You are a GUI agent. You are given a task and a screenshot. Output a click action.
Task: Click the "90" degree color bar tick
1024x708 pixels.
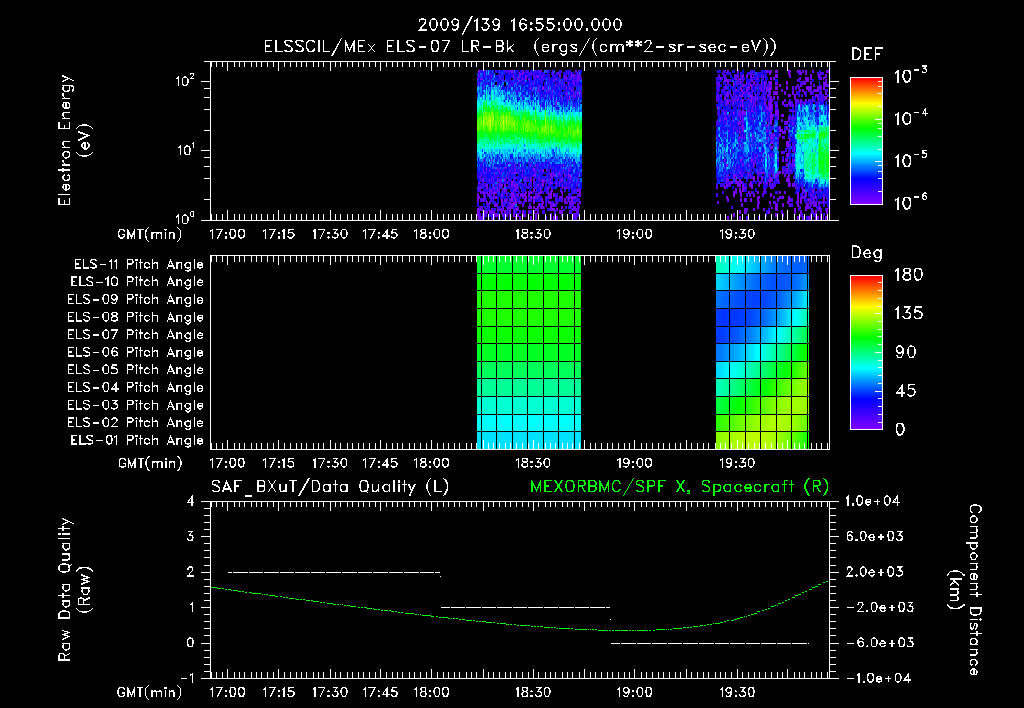point(906,352)
